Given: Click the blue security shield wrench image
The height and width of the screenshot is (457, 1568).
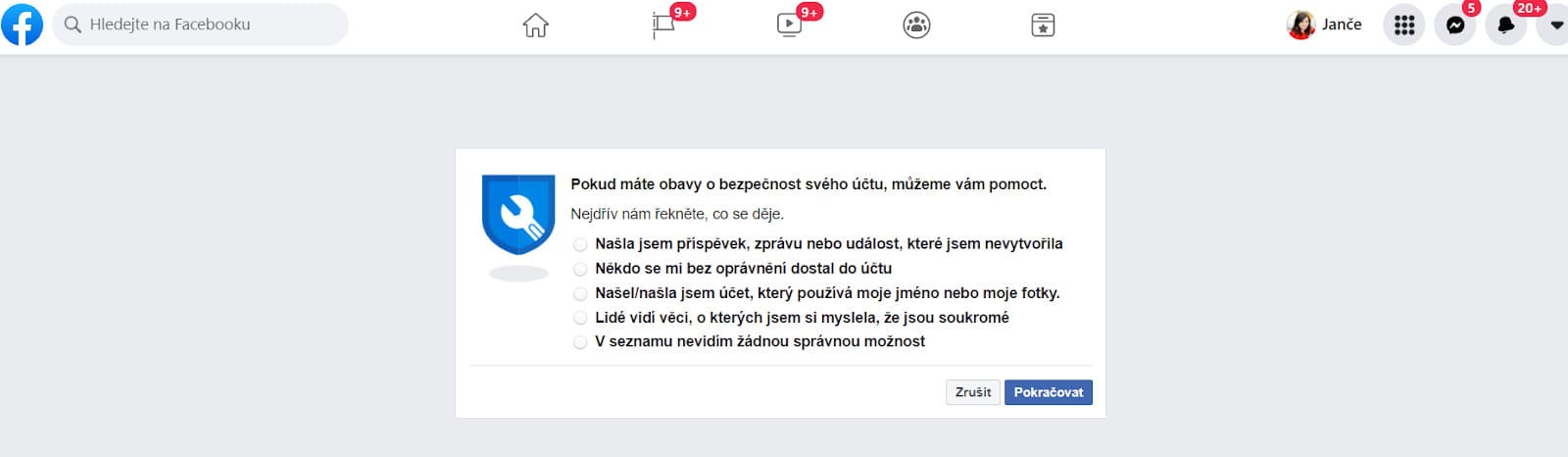Looking at the screenshot, I should 518,215.
